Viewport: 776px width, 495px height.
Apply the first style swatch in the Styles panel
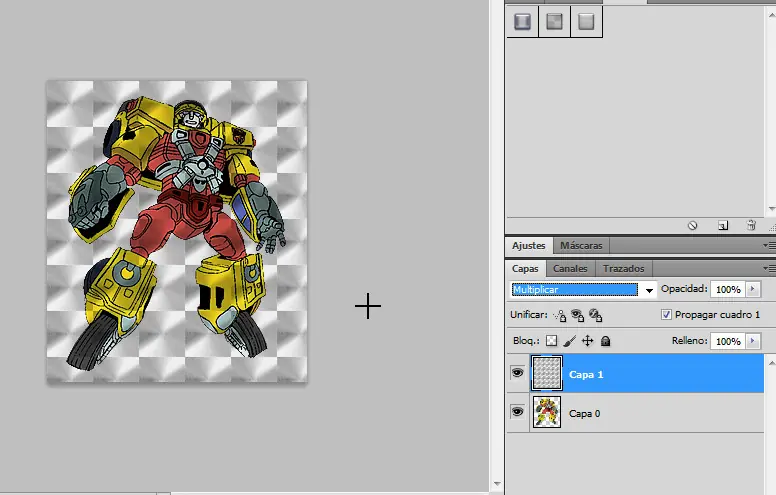click(x=522, y=21)
